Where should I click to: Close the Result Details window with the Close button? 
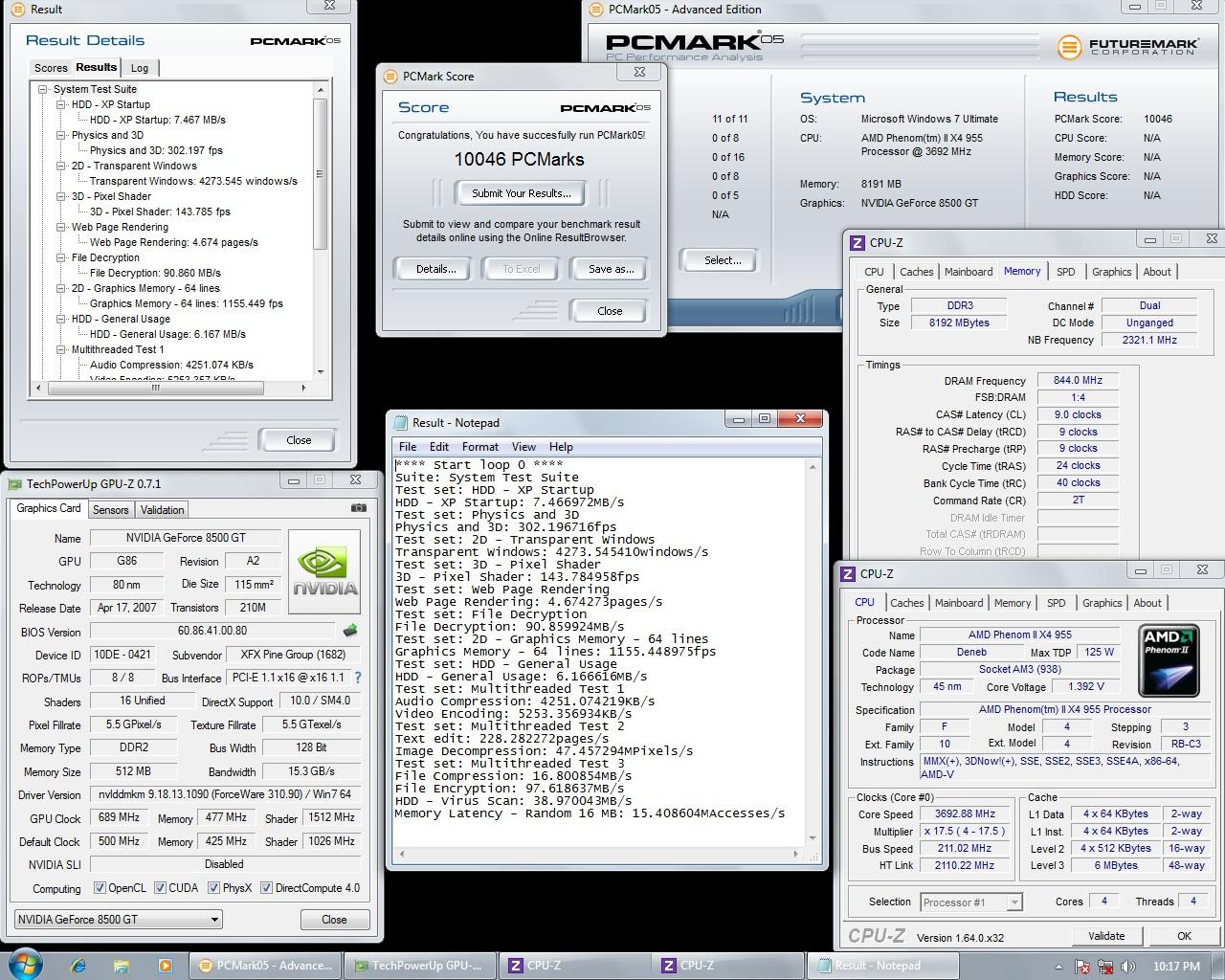click(299, 440)
